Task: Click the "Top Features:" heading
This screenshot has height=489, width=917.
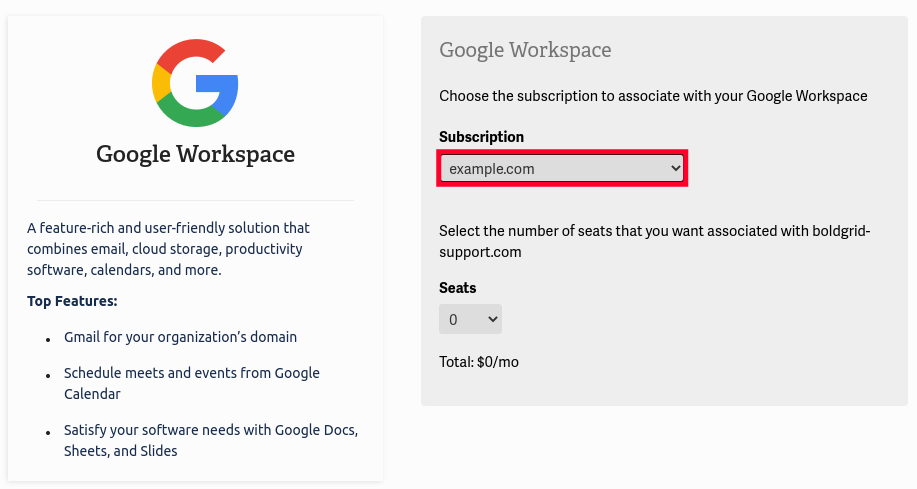Action: 72,300
